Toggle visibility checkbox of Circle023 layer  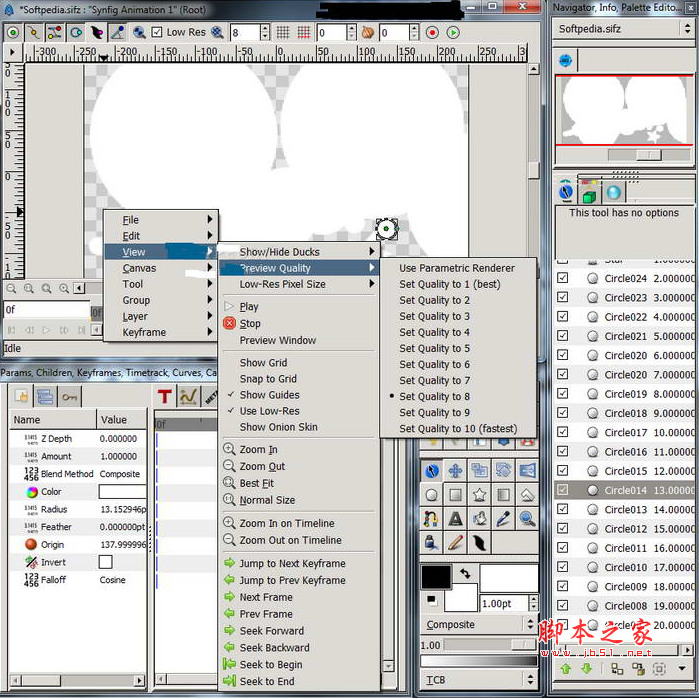tap(563, 297)
